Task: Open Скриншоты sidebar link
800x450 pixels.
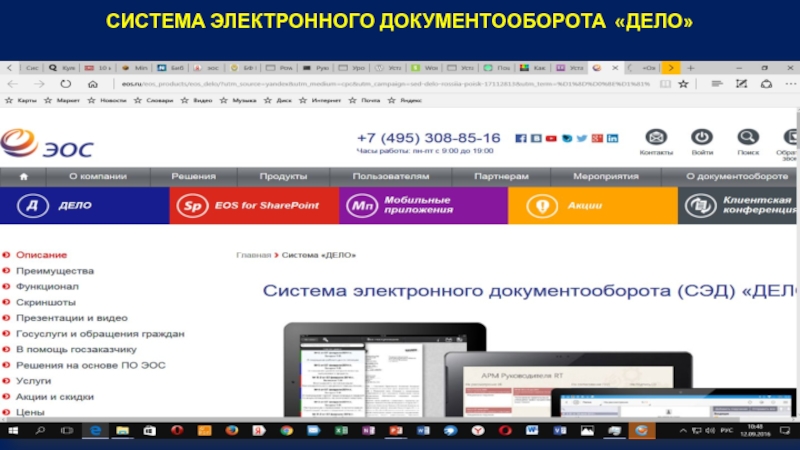Action: [x=46, y=303]
